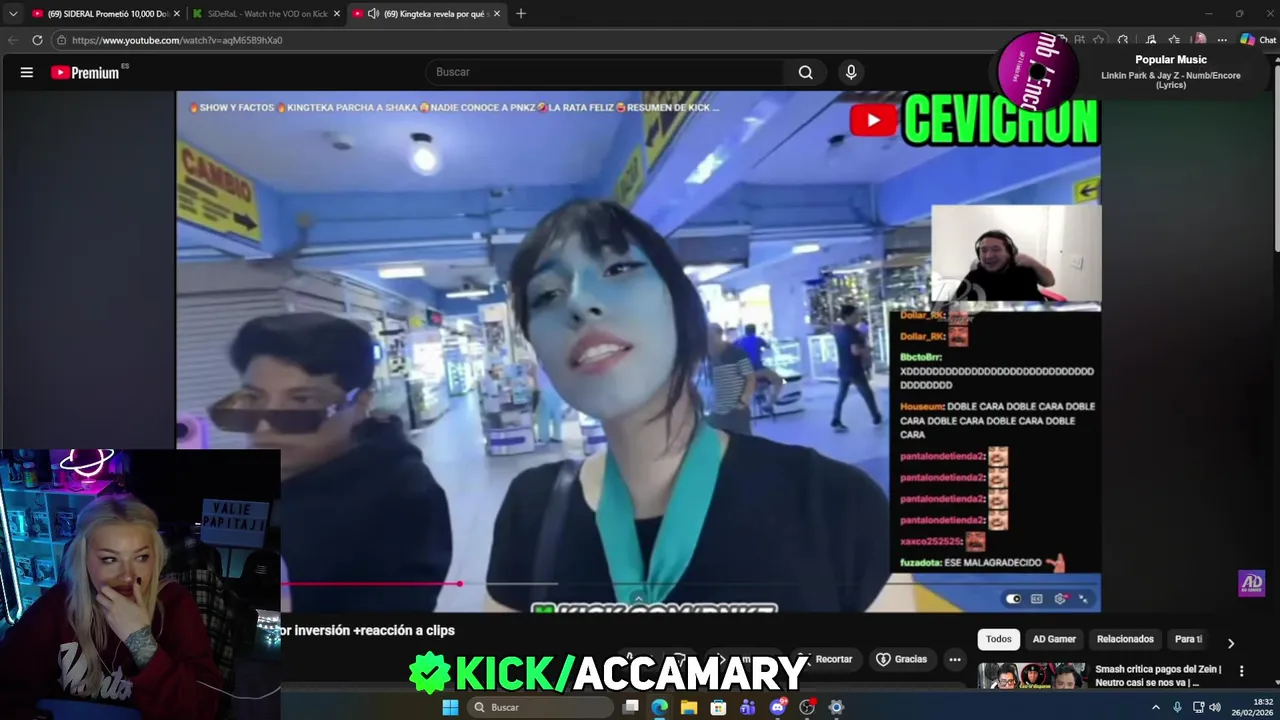Screen dimensions: 1280x720
Task: Open Microsoft Store from the taskbar
Action: (x=718, y=707)
